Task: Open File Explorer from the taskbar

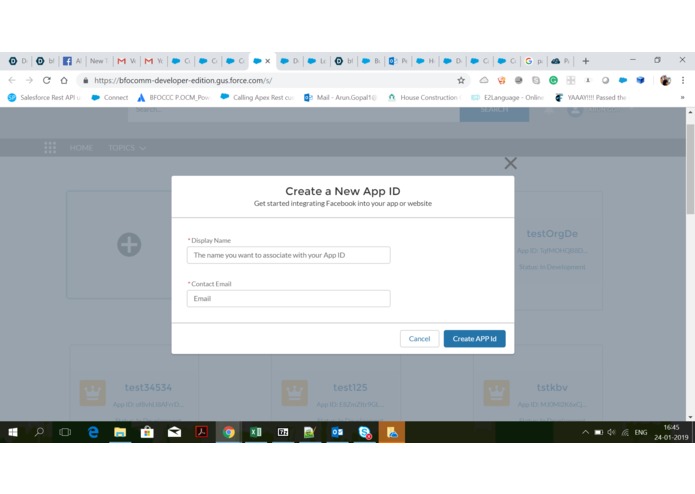Action: tap(120, 432)
